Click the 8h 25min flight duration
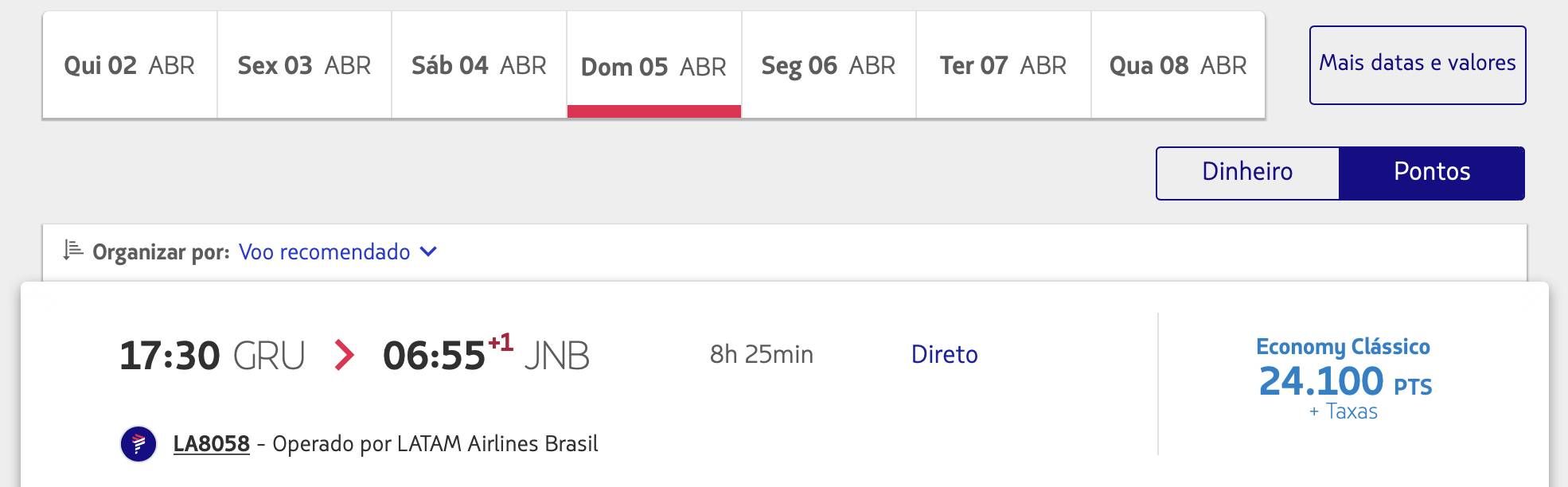The height and width of the screenshot is (487, 1568). coord(762,355)
